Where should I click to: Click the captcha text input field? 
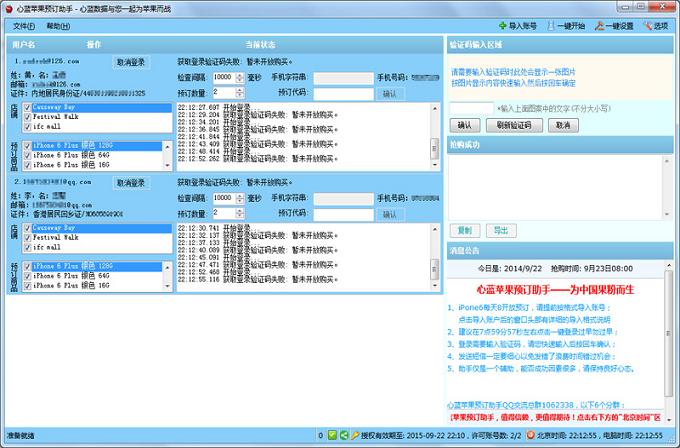[472, 108]
